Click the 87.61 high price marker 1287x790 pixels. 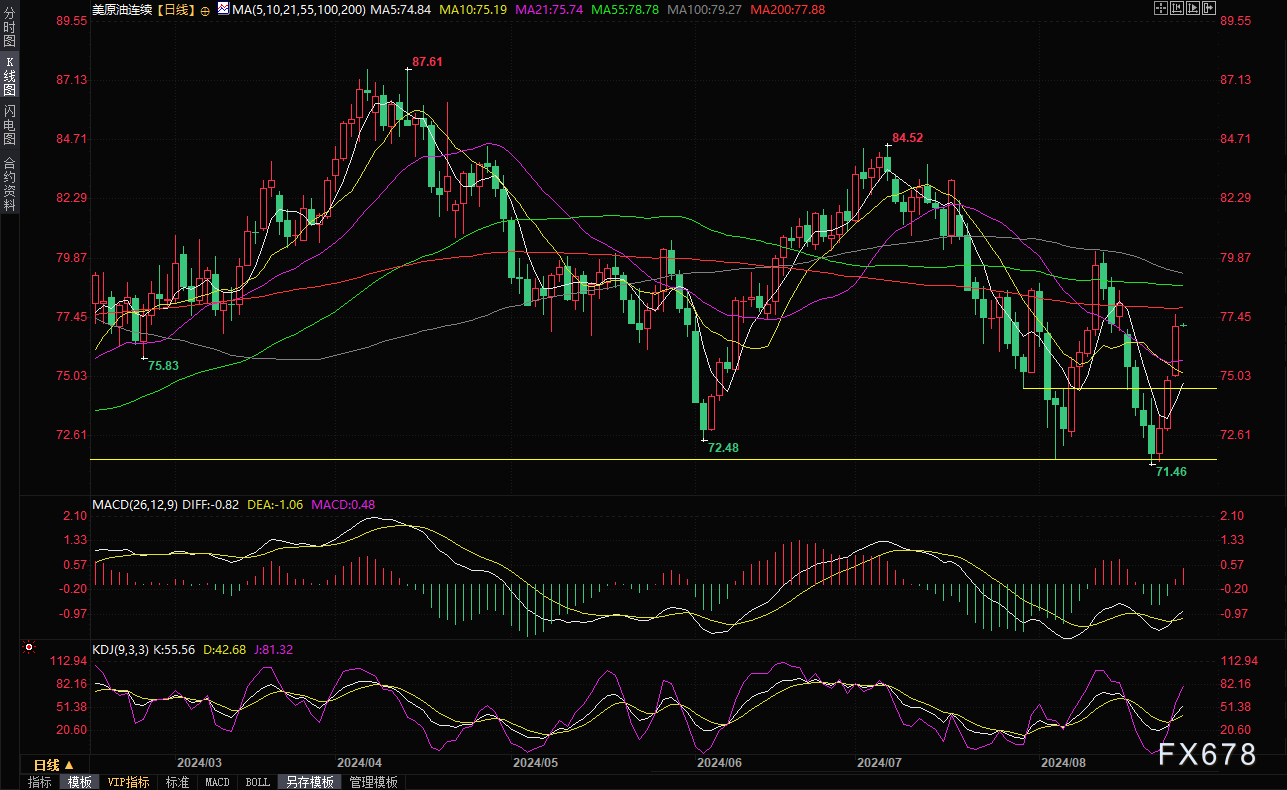(x=427, y=62)
